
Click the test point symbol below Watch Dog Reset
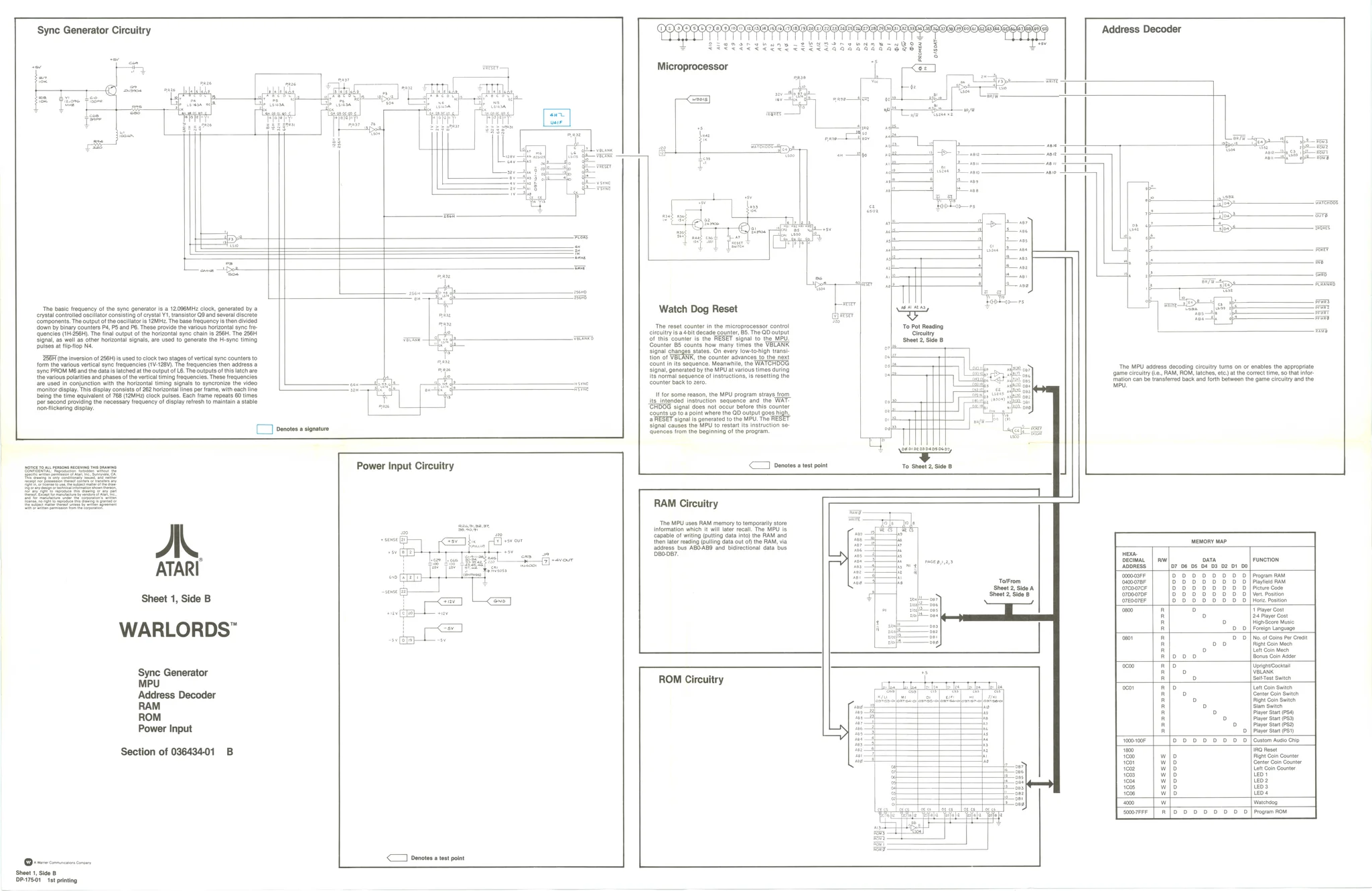pos(759,465)
